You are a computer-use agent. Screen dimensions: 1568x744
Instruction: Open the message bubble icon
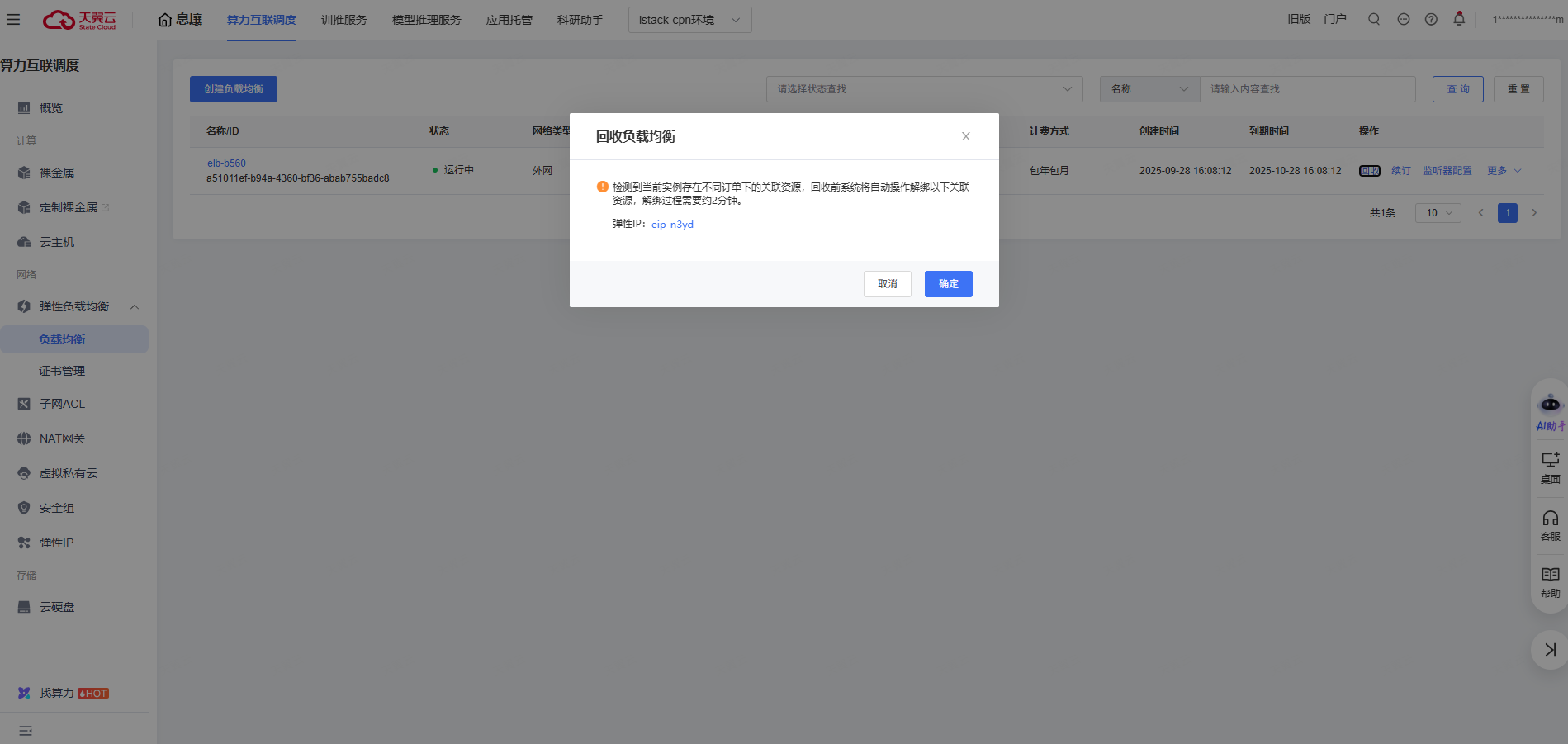pos(1403,19)
